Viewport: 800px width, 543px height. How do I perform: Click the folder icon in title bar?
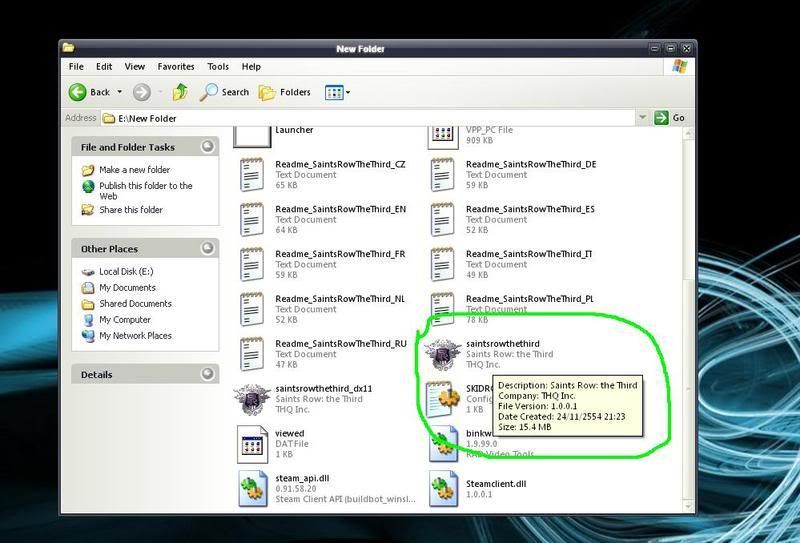click(69, 48)
